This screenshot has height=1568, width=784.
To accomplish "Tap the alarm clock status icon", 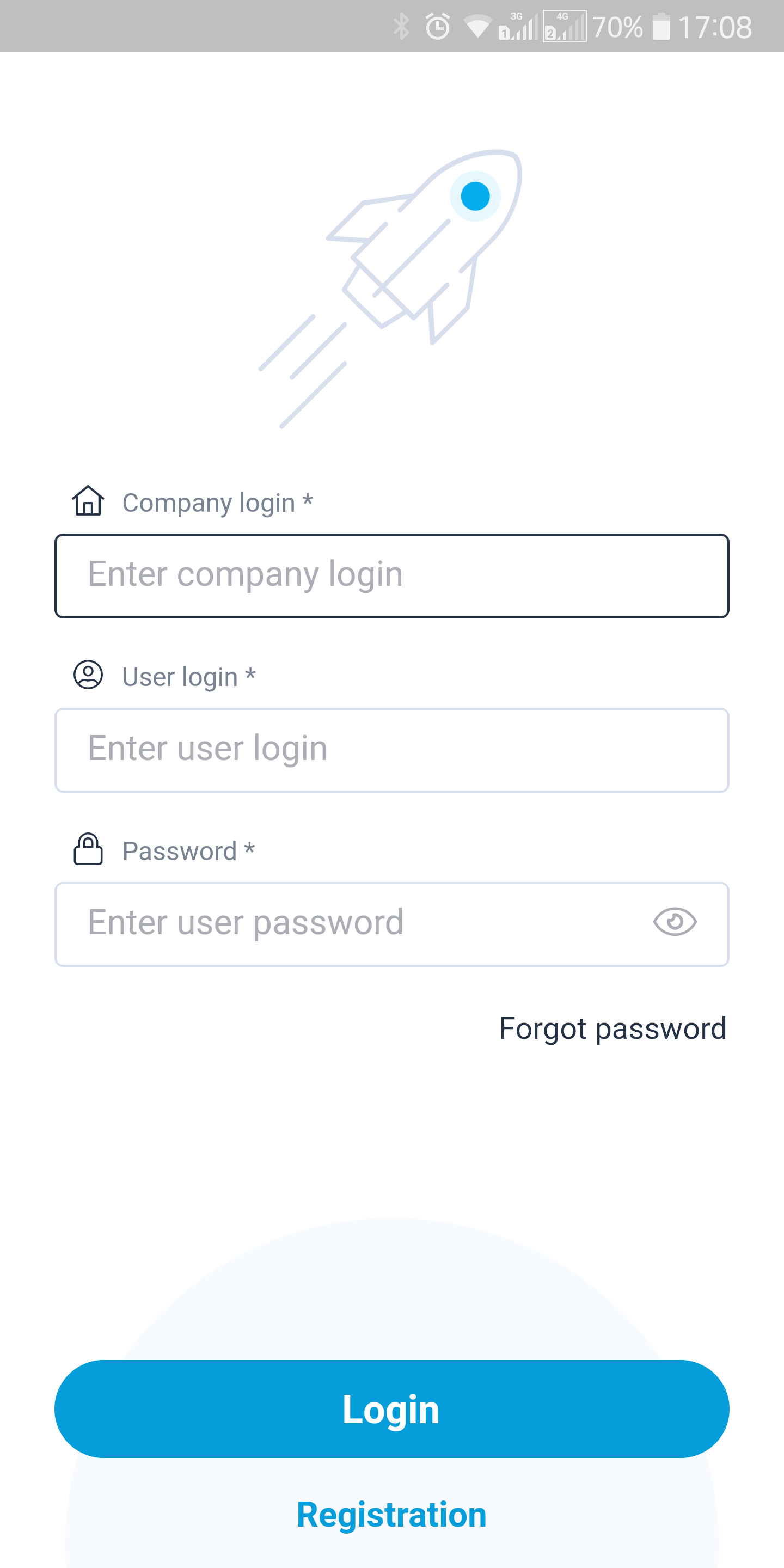I will [x=438, y=27].
